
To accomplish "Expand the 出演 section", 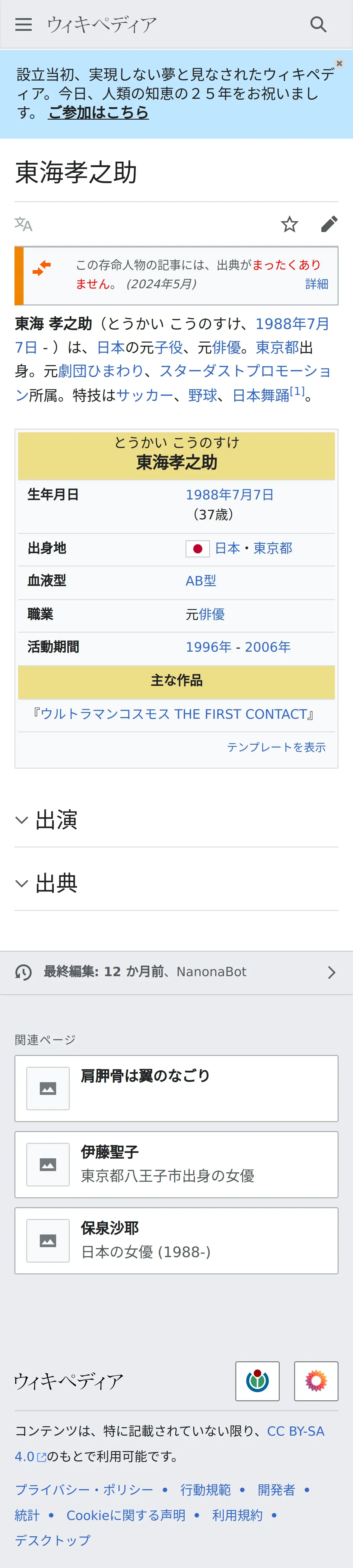I will click(56, 820).
